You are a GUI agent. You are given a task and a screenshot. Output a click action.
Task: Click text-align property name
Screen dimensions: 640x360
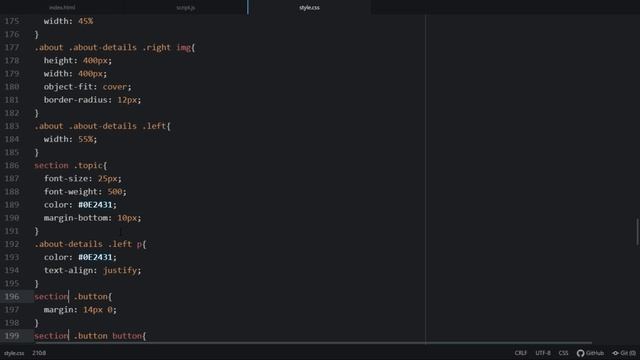(x=68, y=270)
